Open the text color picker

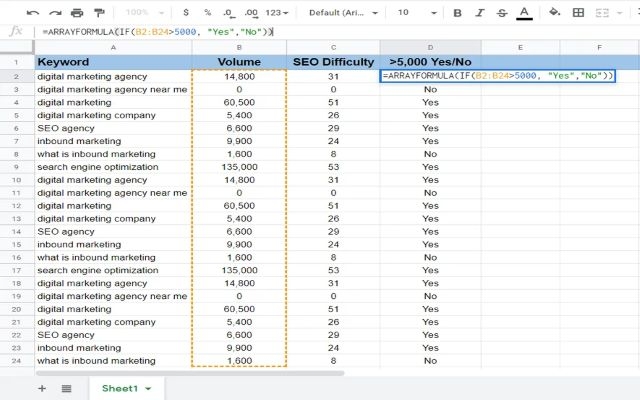[x=523, y=13]
